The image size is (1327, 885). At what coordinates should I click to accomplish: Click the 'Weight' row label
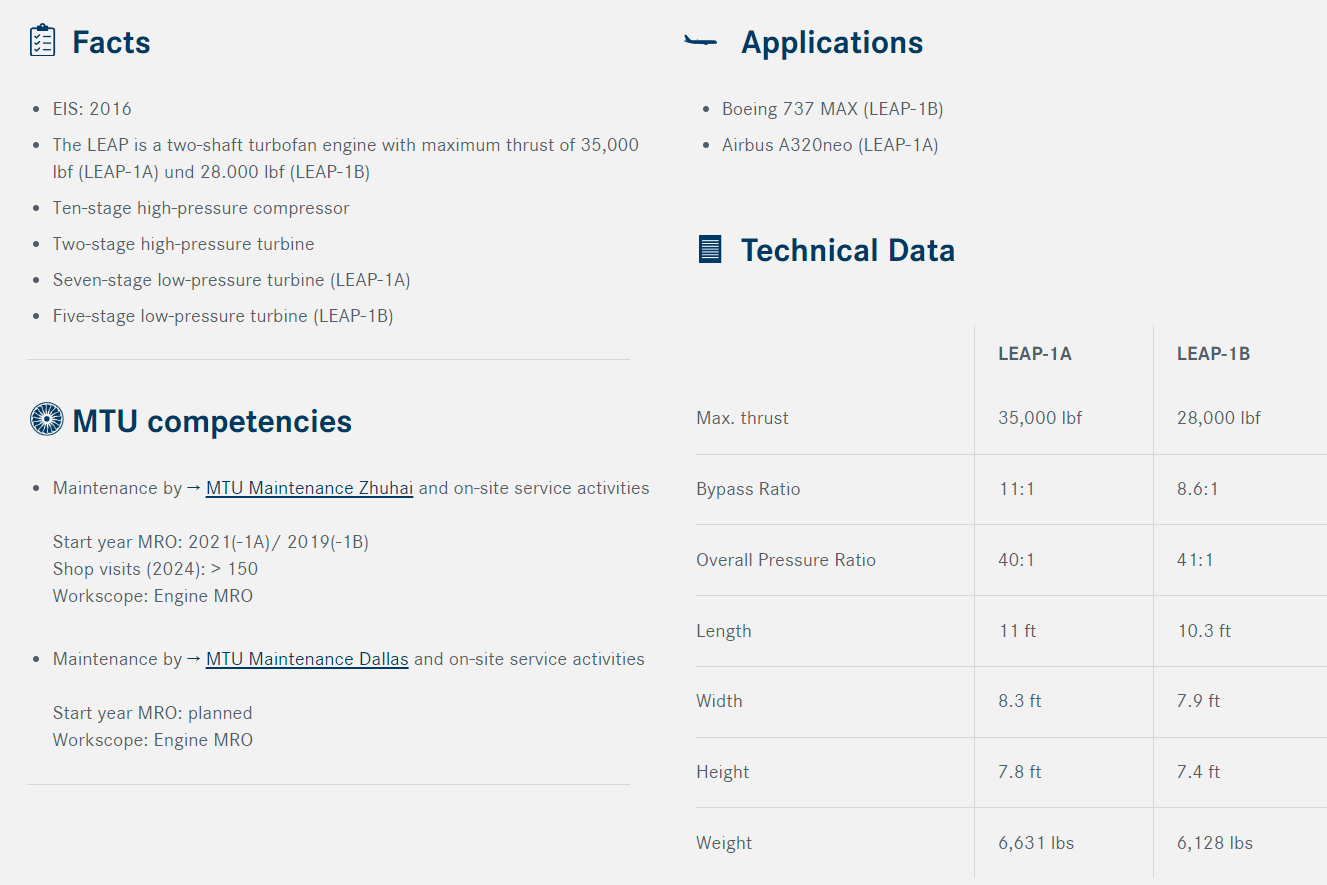[724, 843]
